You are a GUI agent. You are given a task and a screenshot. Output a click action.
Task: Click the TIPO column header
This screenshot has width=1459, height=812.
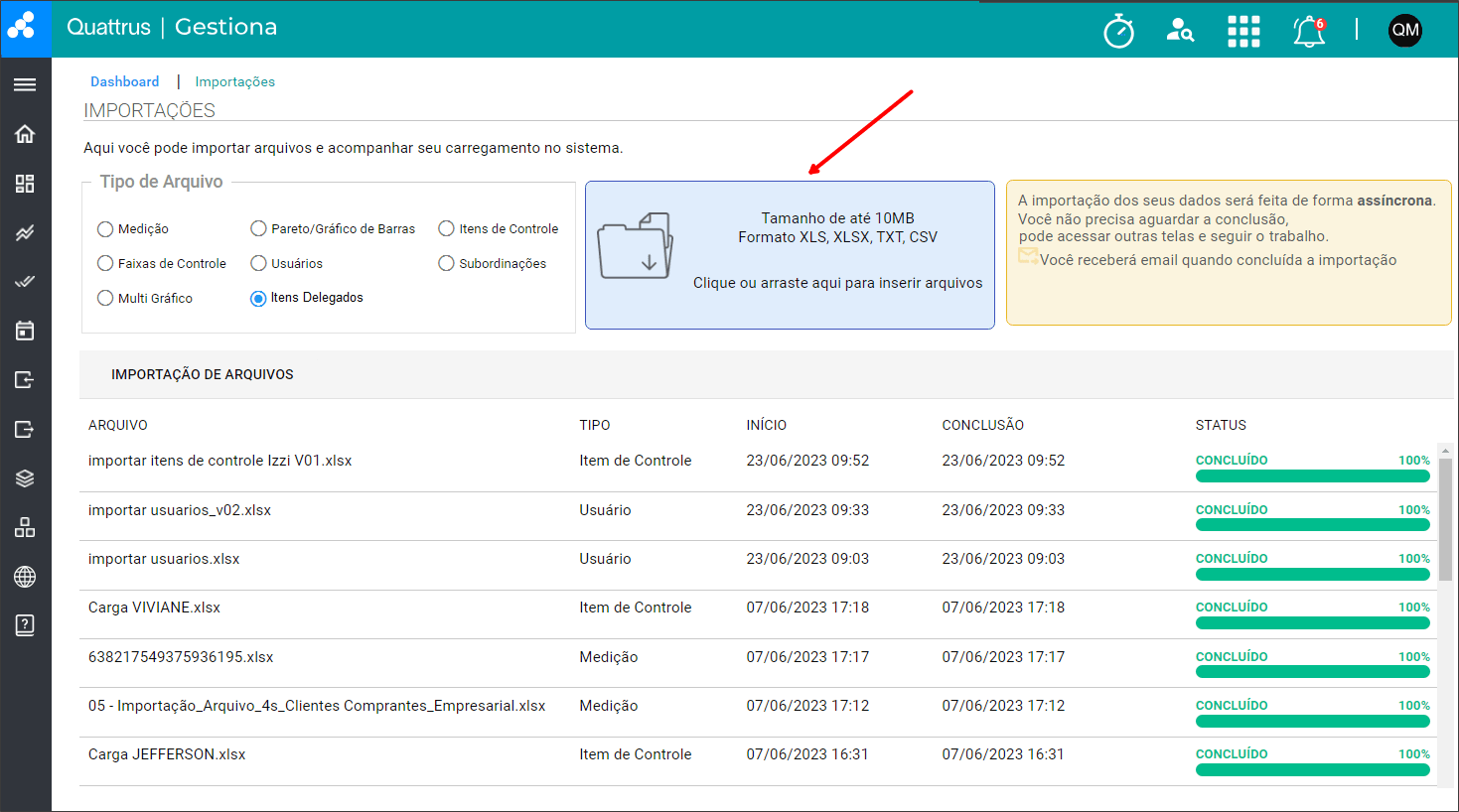click(595, 425)
